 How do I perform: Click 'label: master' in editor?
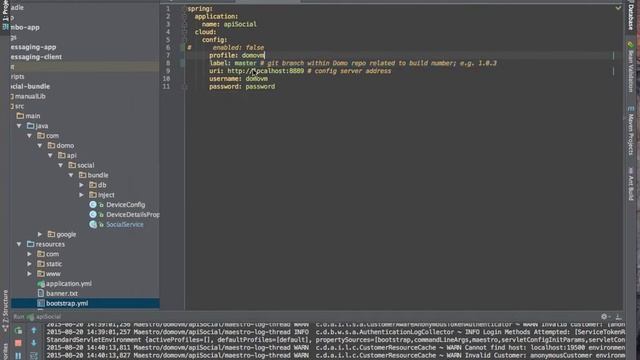pos(233,63)
